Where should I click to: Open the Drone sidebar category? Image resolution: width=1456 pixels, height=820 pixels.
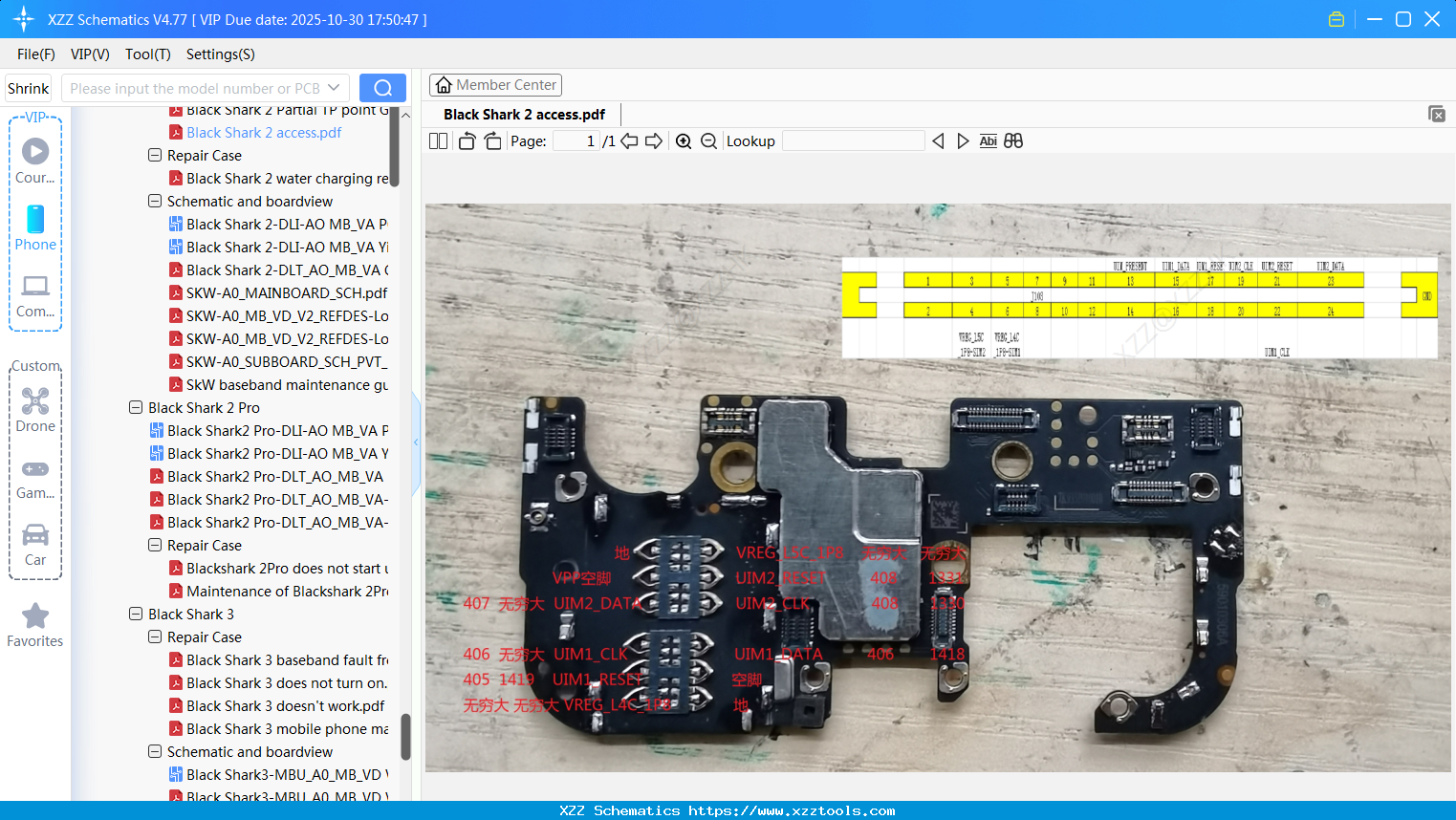[35, 409]
